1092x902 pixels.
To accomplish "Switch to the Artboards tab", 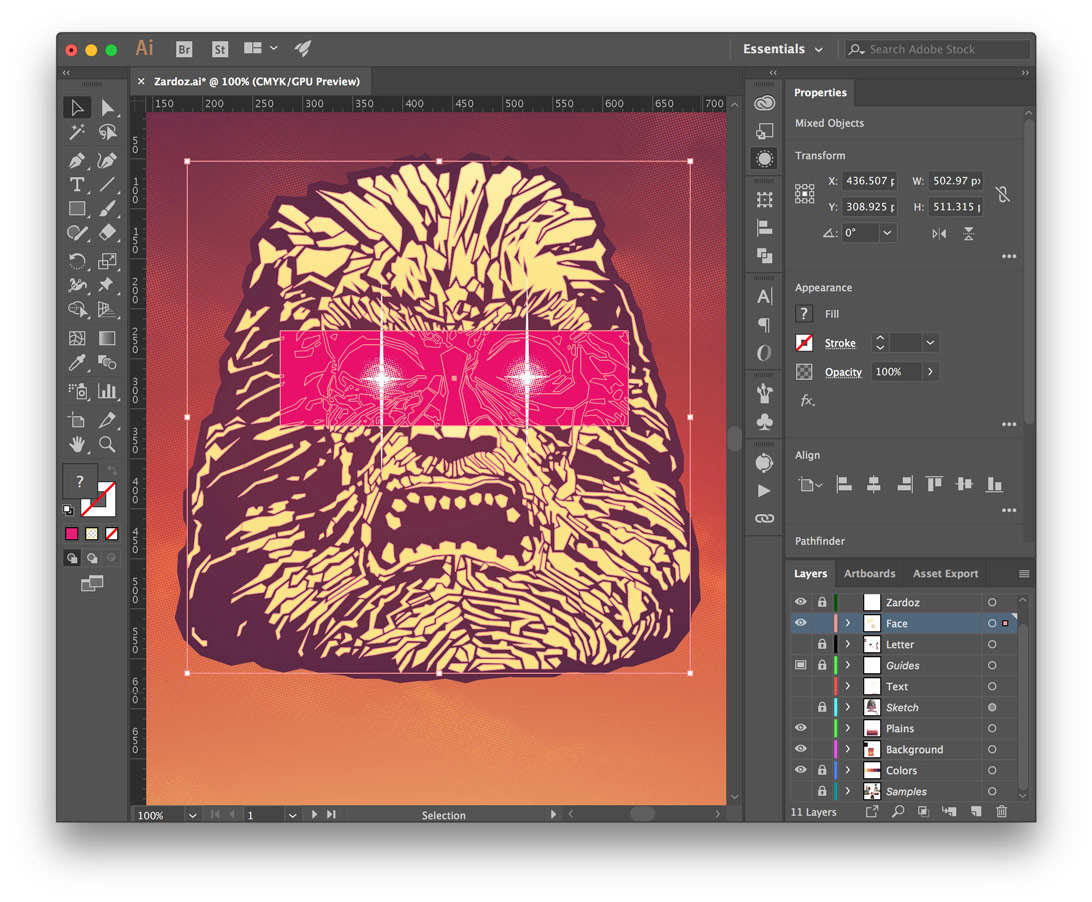I will (869, 573).
